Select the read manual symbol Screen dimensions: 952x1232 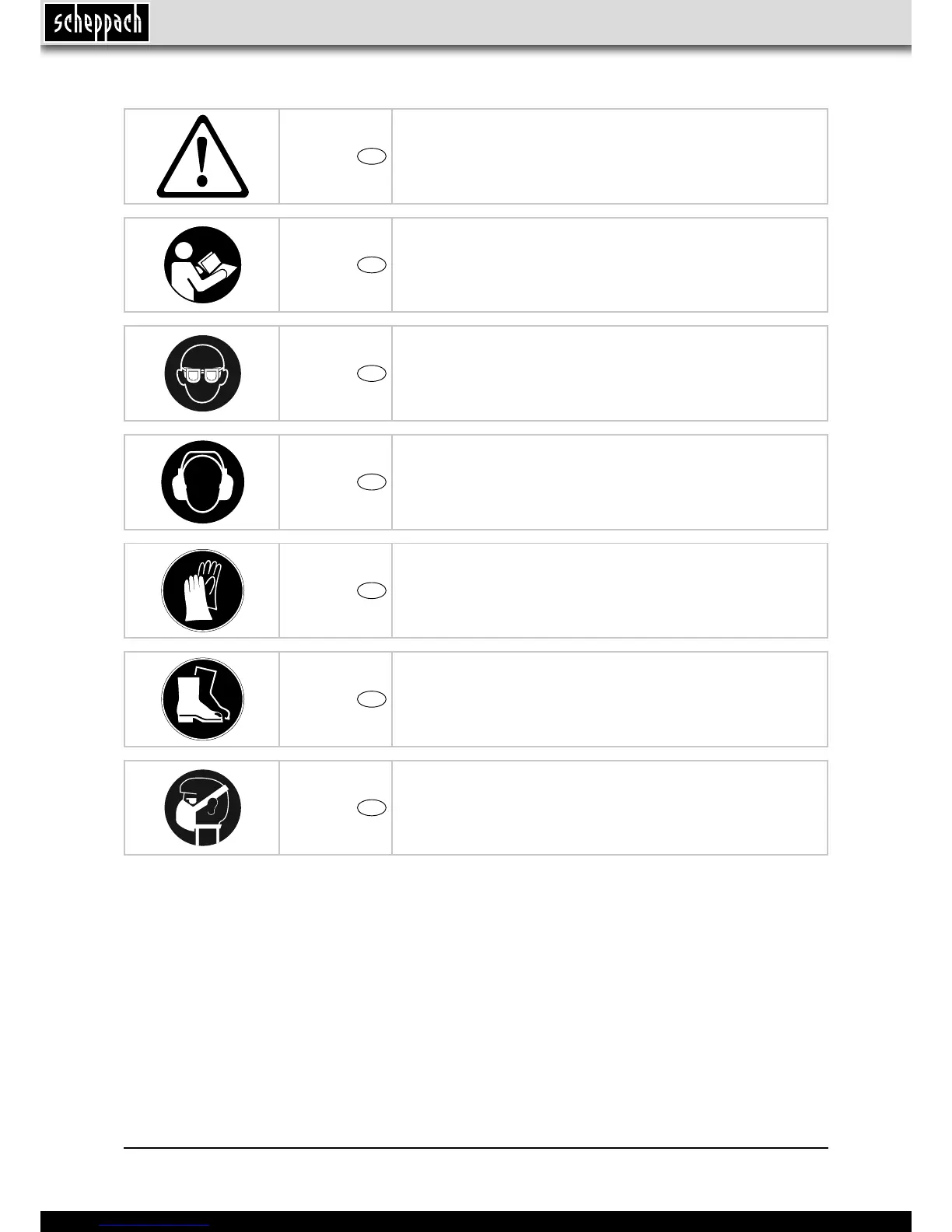pos(202,264)
